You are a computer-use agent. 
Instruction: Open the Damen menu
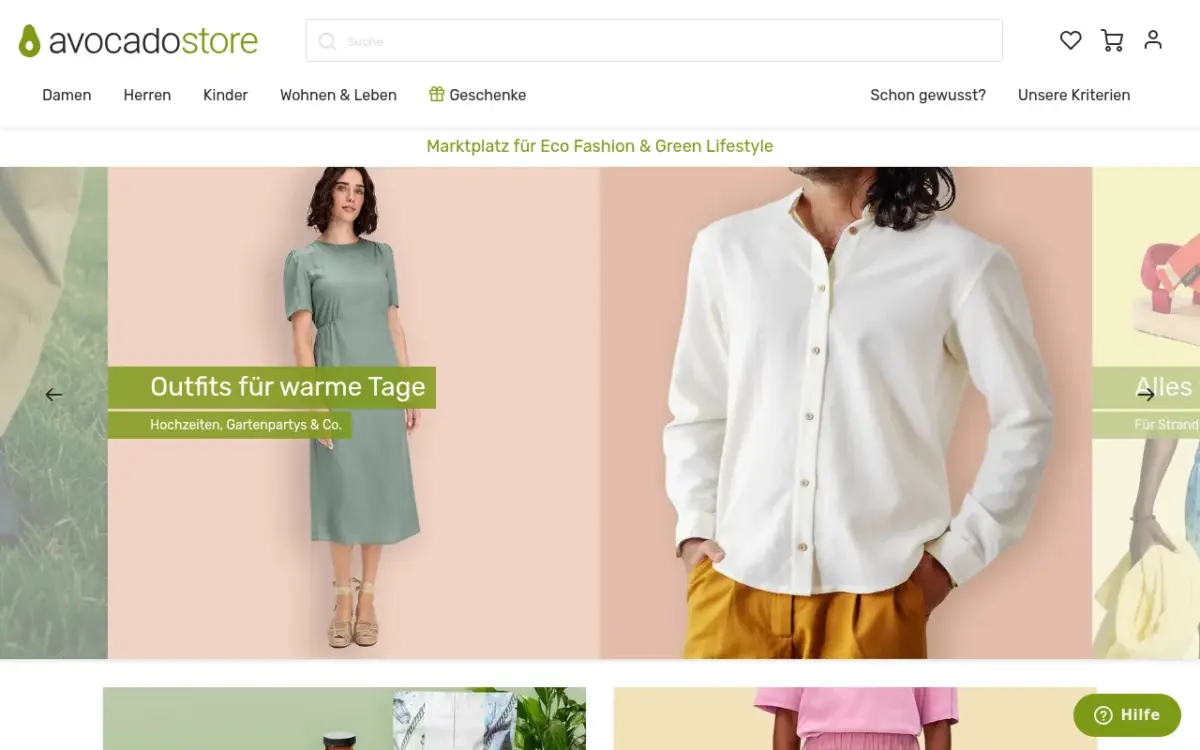67,95
